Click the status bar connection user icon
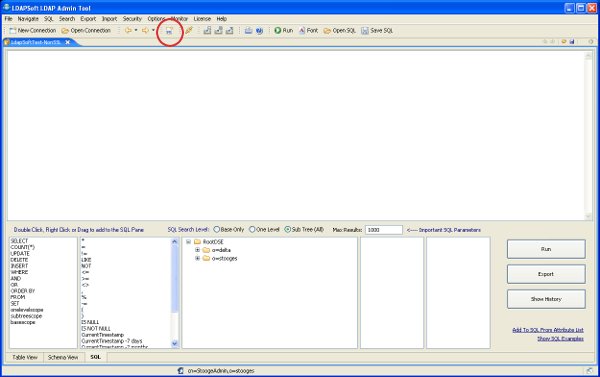 [181, 370]
